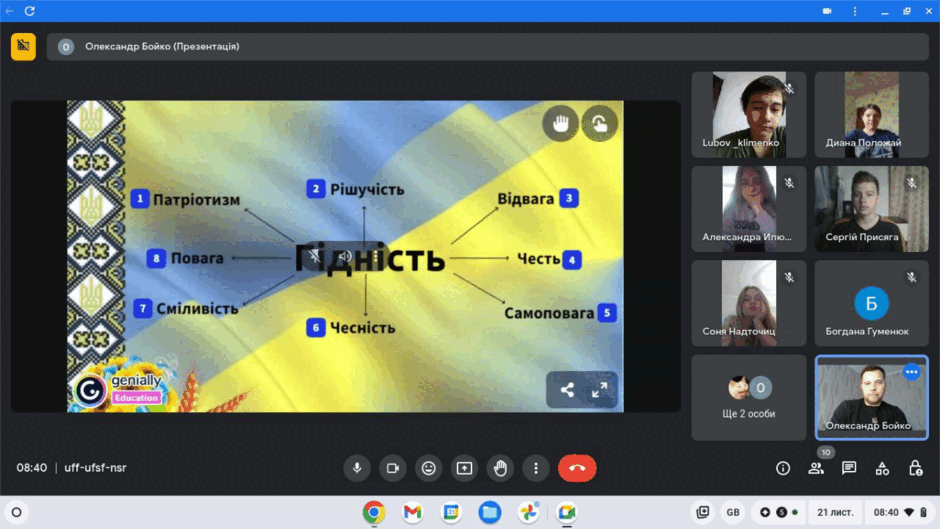
Task: Click the red leave call button
Action: click(x=577, y=468)
